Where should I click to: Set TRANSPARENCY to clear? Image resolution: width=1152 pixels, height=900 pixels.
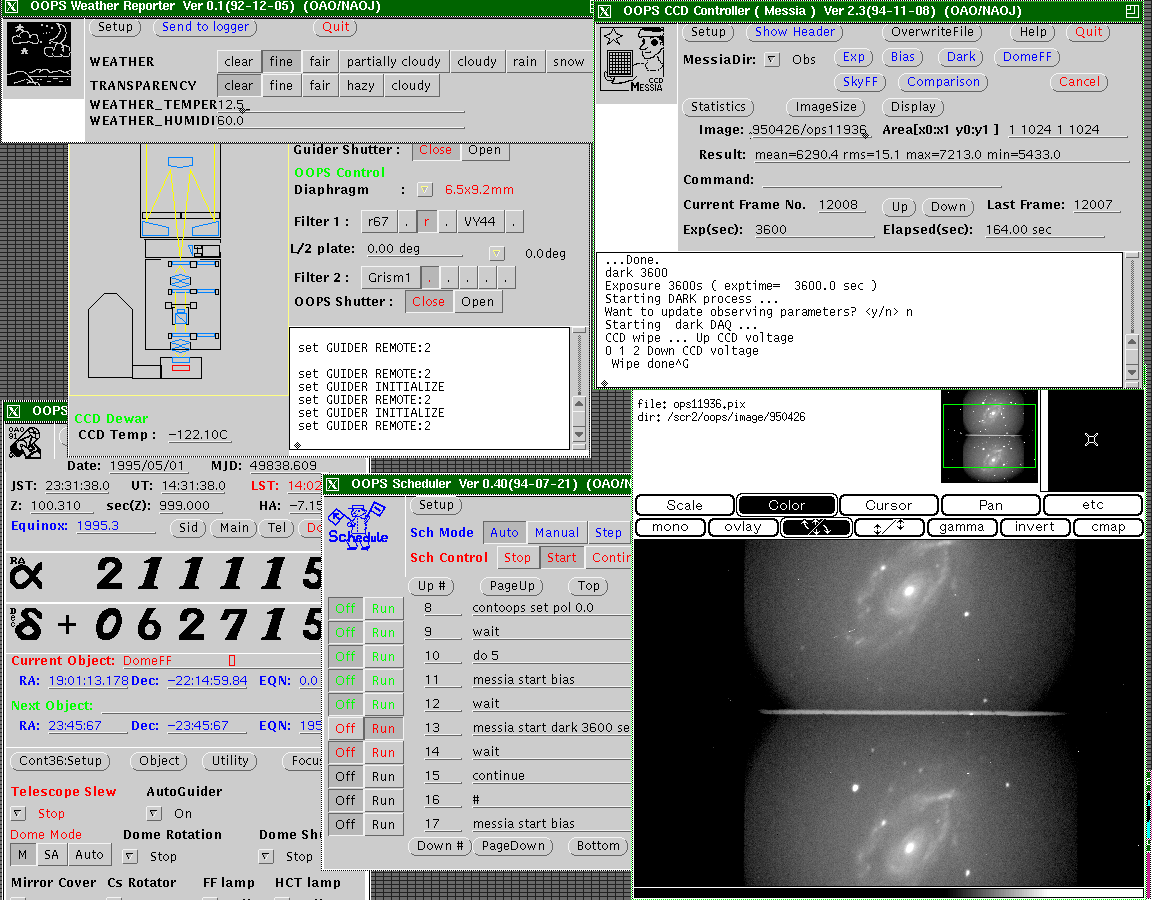239,85
